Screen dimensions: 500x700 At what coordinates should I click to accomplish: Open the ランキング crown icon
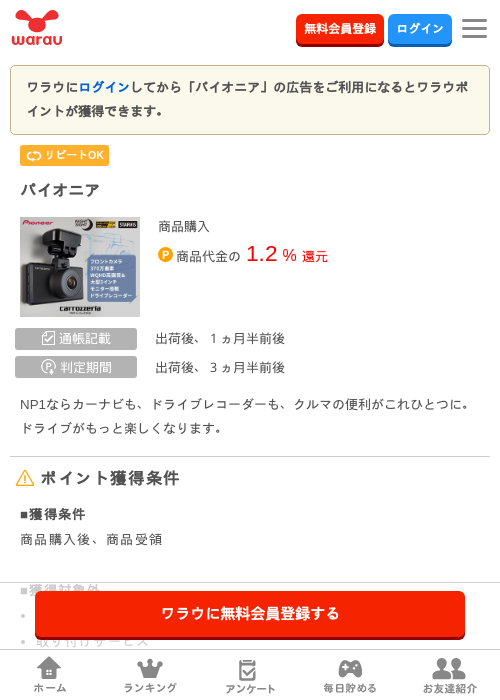(150, 668)
